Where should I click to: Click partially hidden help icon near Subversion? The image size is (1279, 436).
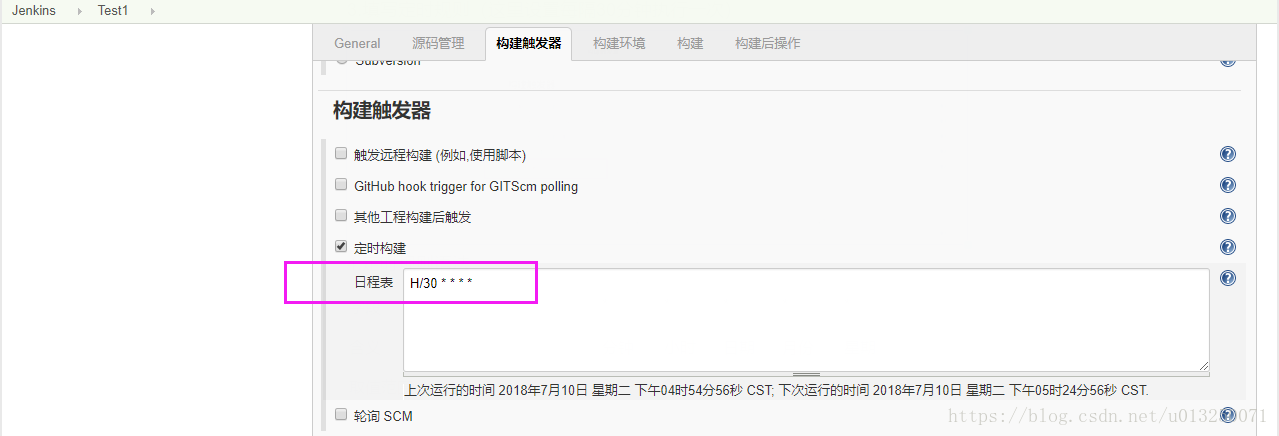(1228, 61)
